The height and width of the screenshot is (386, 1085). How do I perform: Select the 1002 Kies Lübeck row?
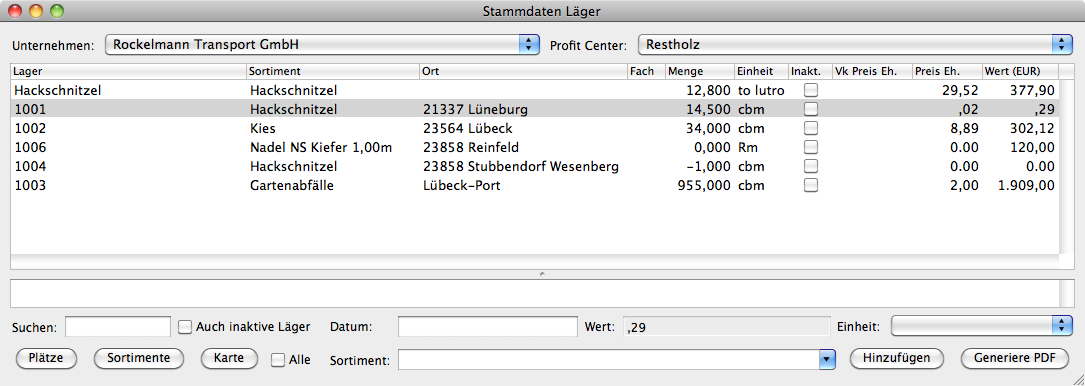pos(535,128)
